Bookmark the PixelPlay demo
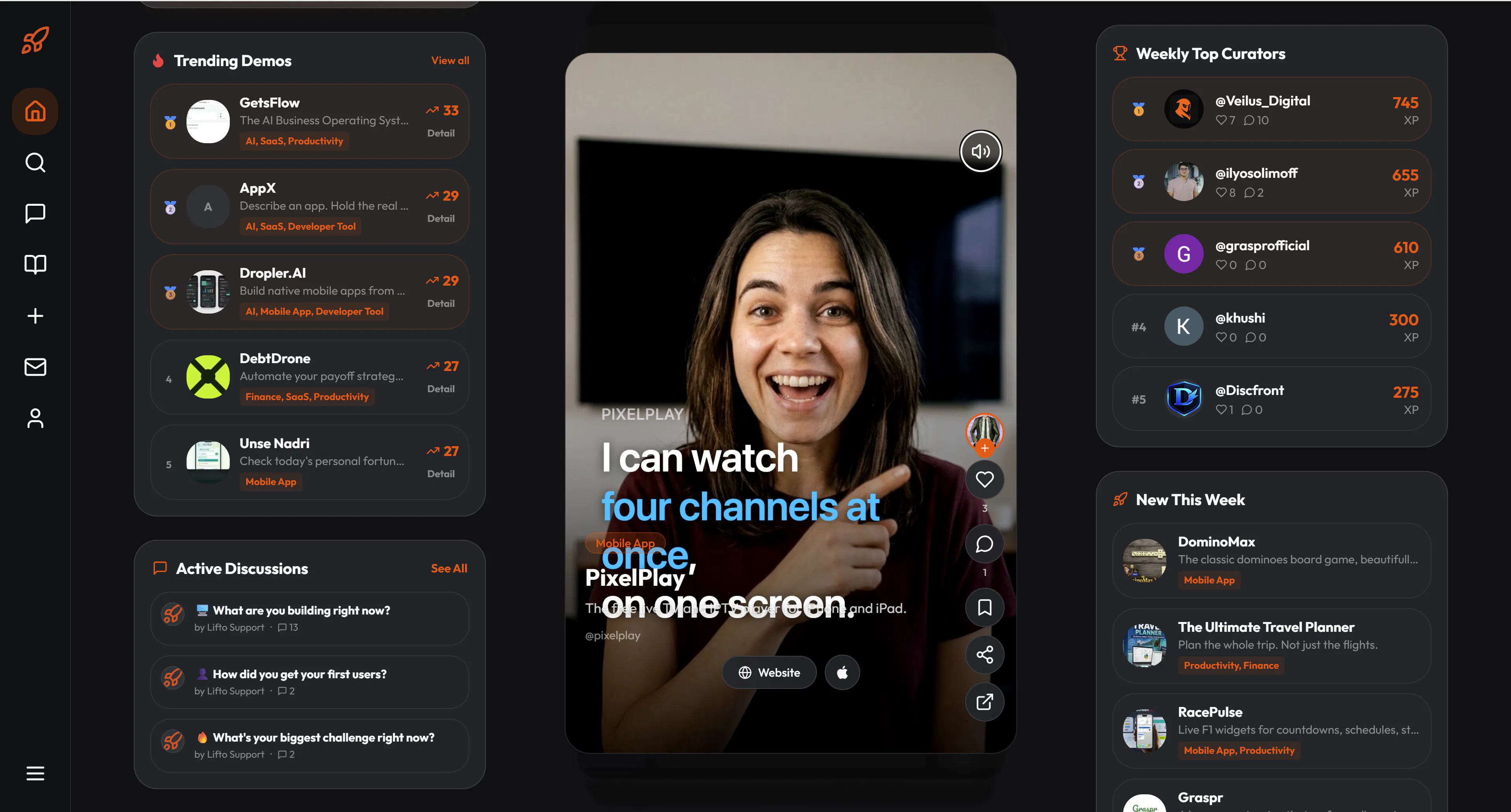Screen dimensions: 1511x812 (x=985, y=607)
